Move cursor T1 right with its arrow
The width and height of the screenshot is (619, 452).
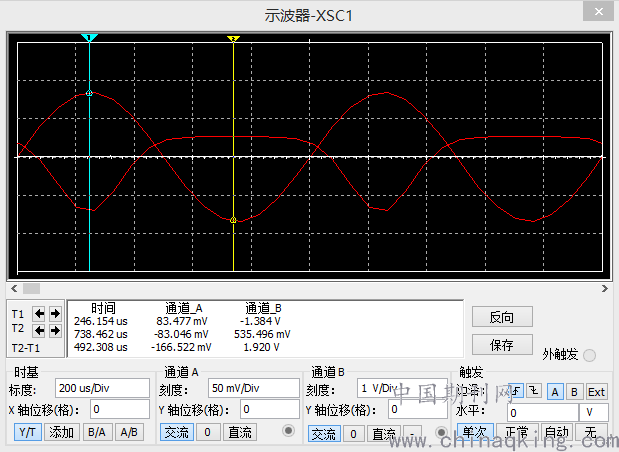click(x=55, y=313)
